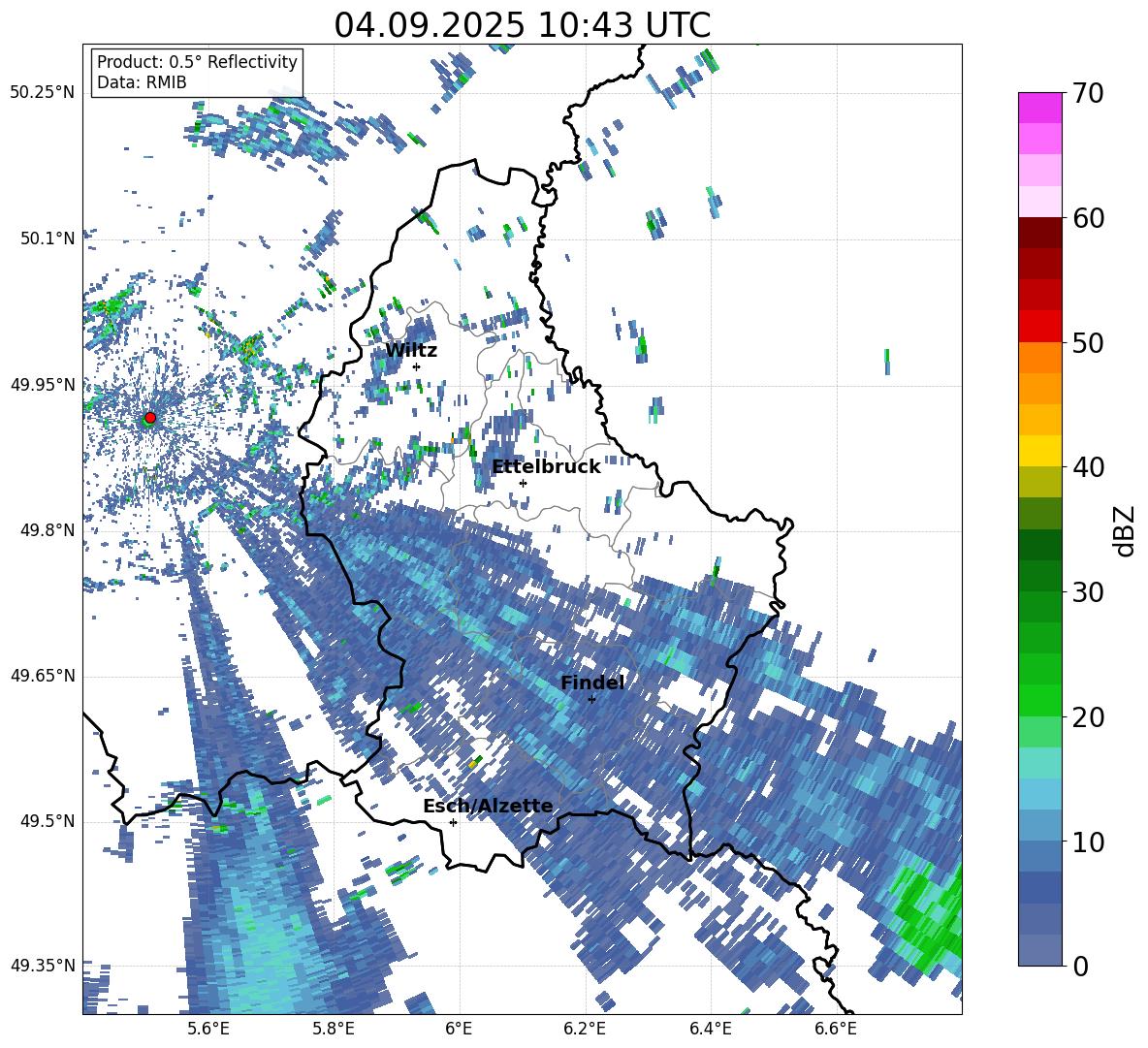
Task: Click the 6.4°E longitude label
Action: (710, 1029)
